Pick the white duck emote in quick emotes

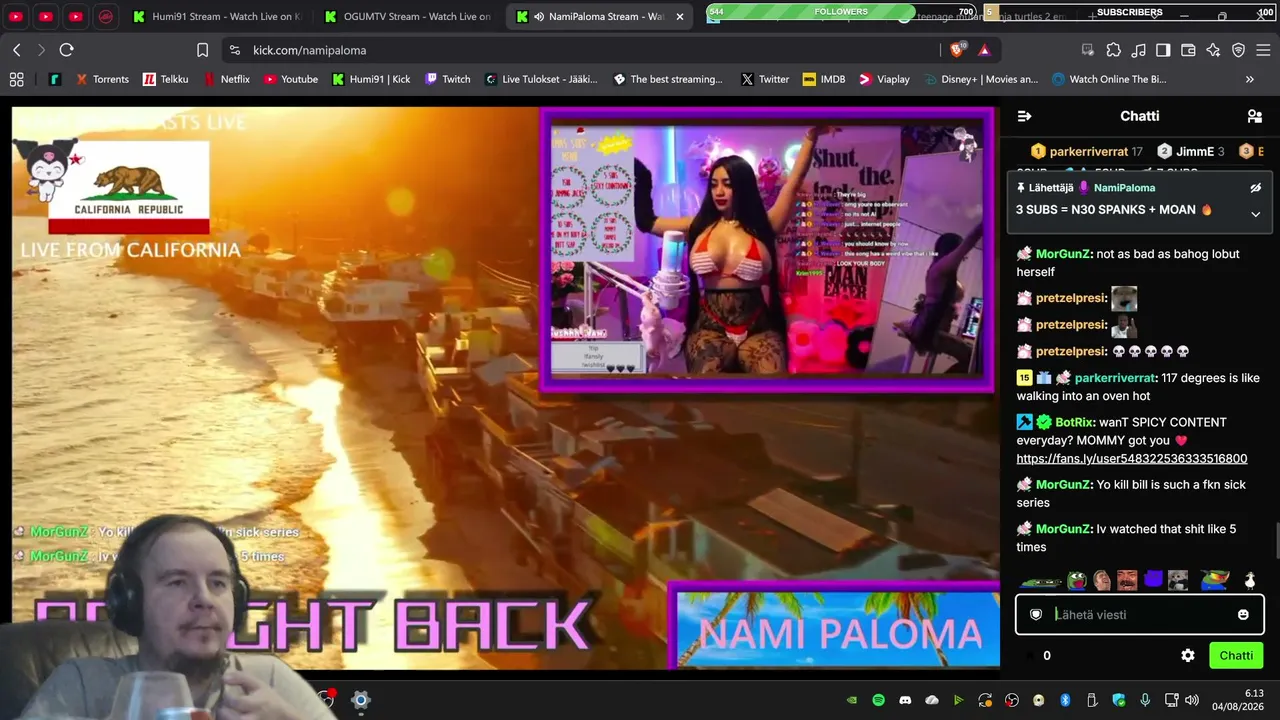pos(1250,580)
